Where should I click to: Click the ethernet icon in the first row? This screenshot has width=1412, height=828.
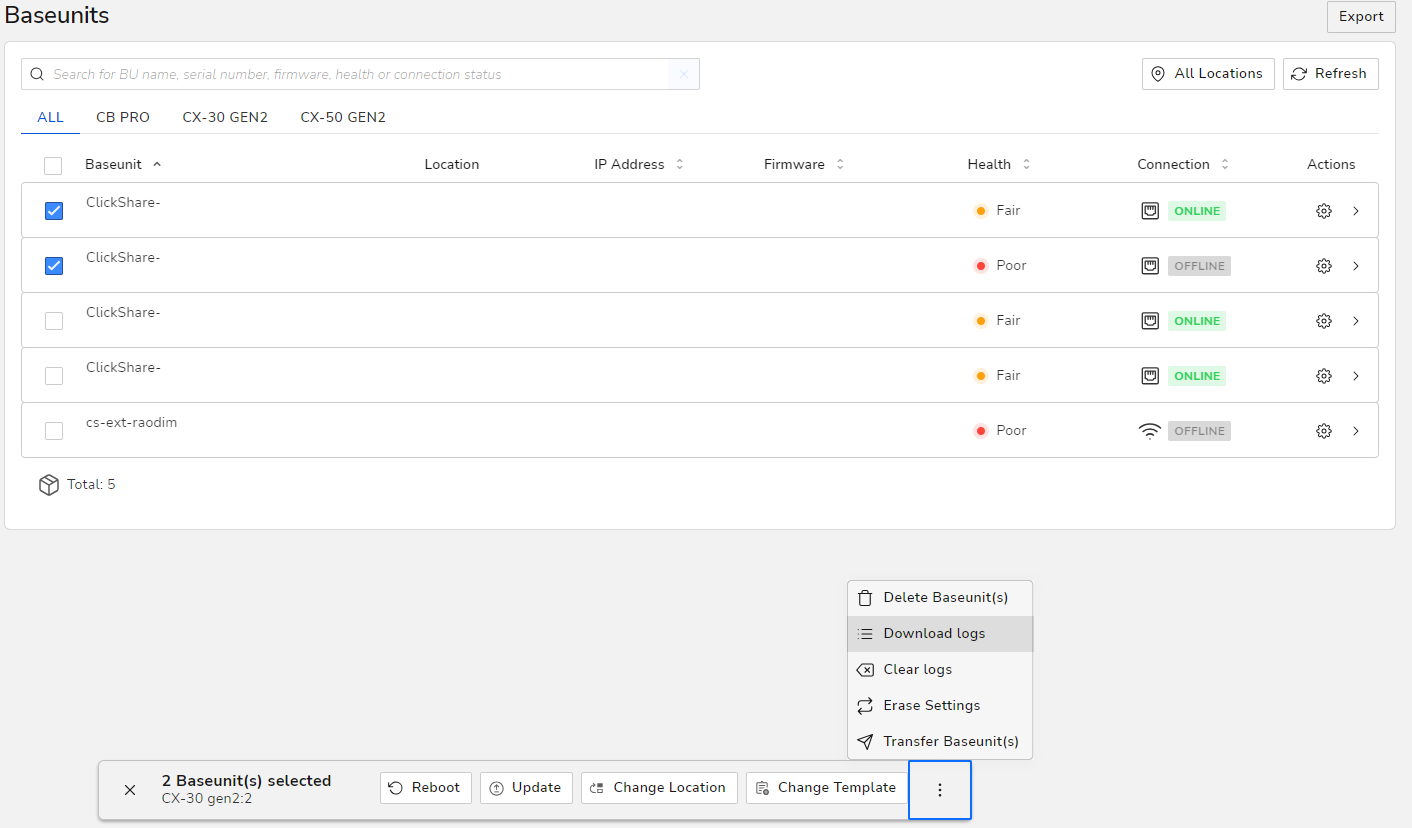(x=1150, y=211)
